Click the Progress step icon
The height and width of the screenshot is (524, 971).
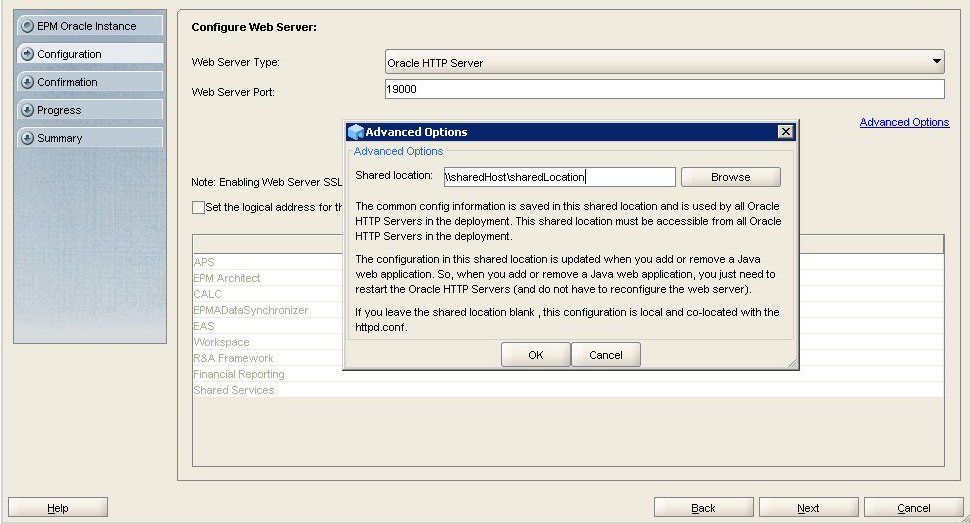27,110
